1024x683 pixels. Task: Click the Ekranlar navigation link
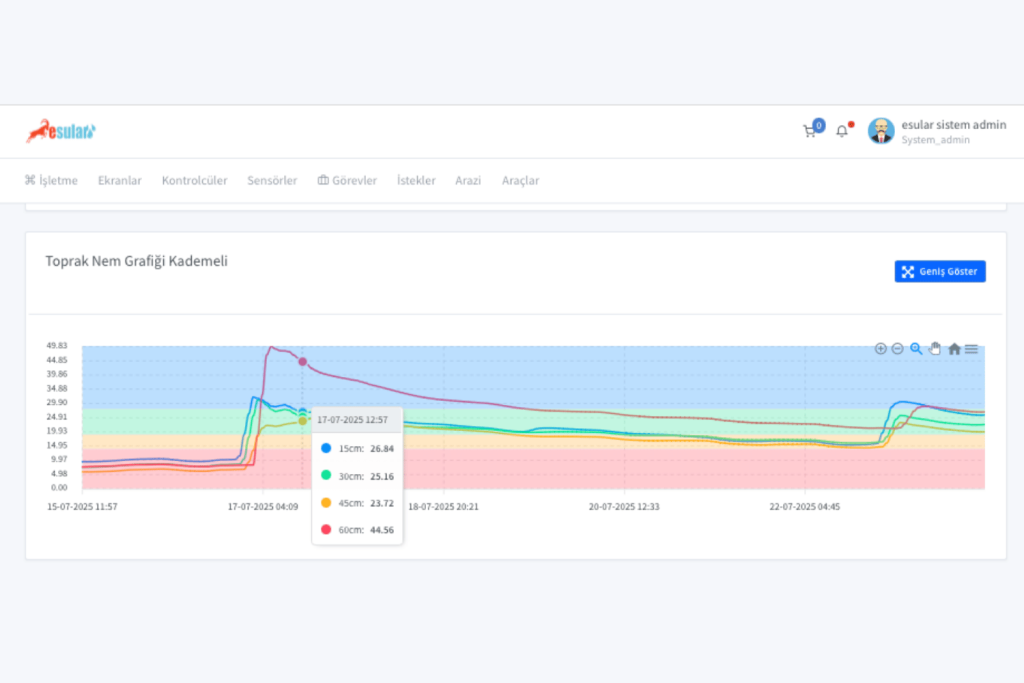(119, 181)
